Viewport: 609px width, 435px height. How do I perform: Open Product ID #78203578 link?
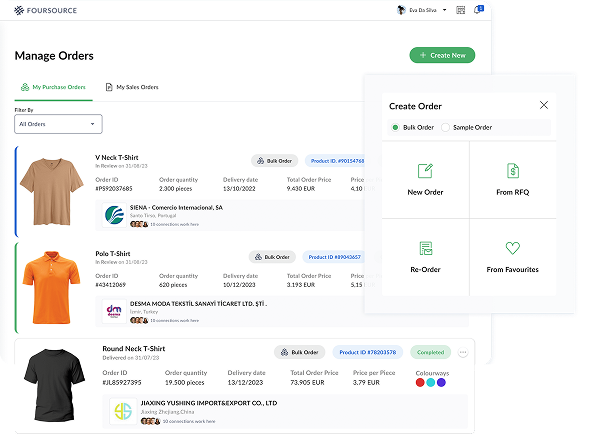(x=368, y=352)
